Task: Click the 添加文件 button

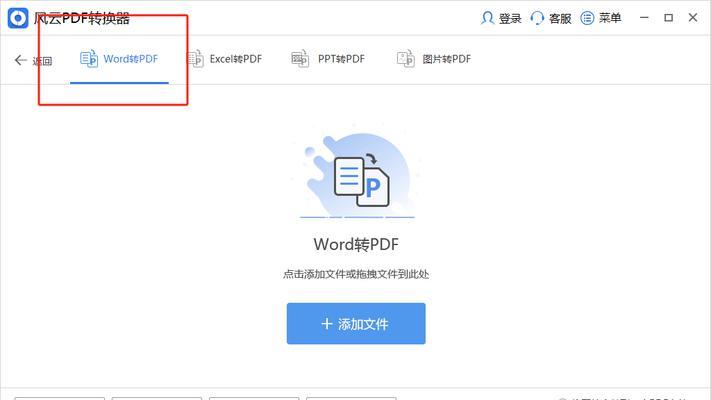Action: [356, 324]
